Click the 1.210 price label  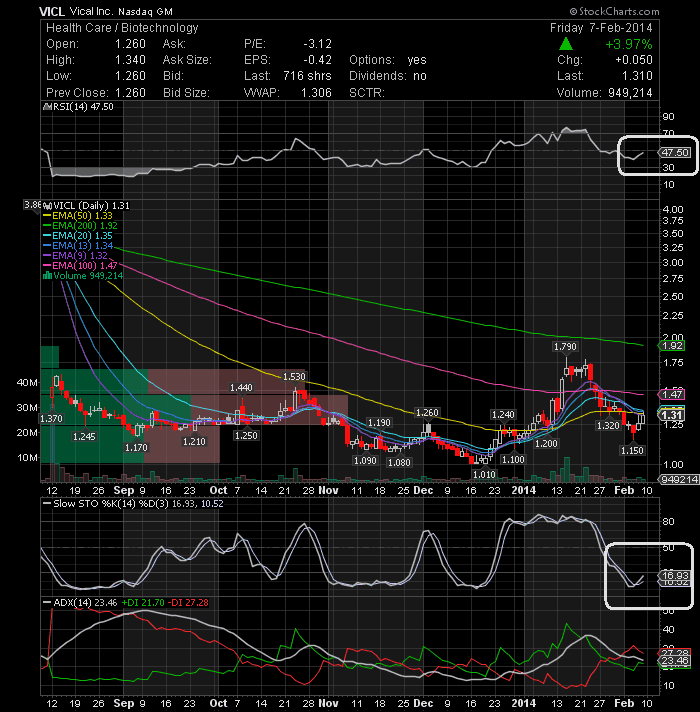point(194,441)
